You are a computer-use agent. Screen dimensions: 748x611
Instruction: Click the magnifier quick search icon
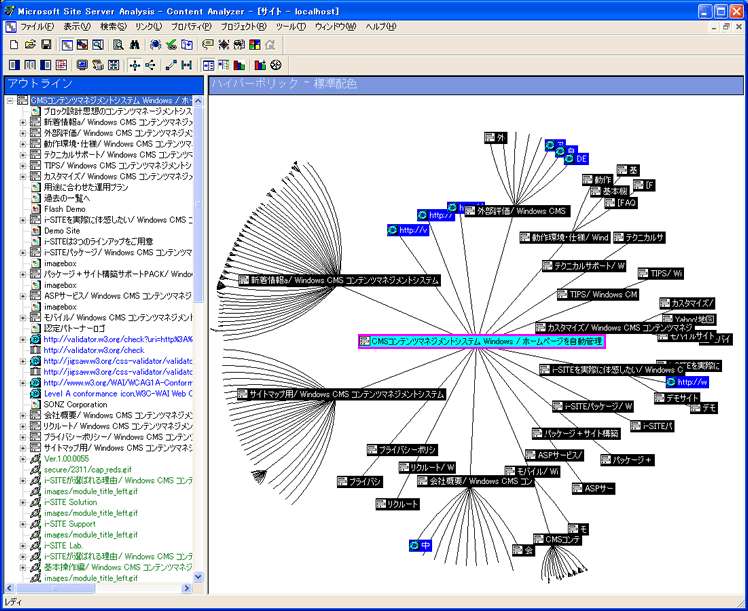118,45
